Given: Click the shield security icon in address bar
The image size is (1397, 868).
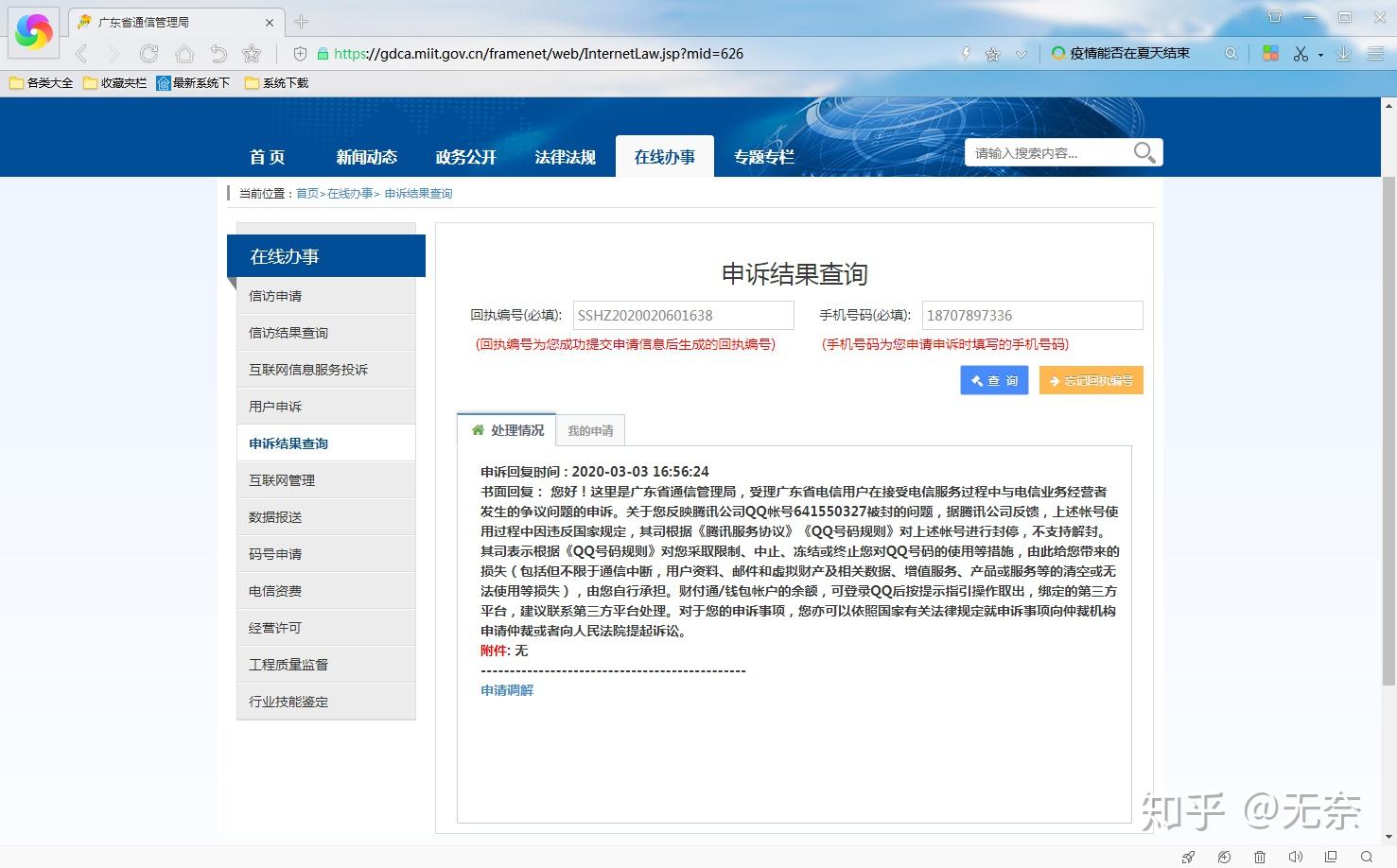Looking at the screenshot, I should coord(301,54).
